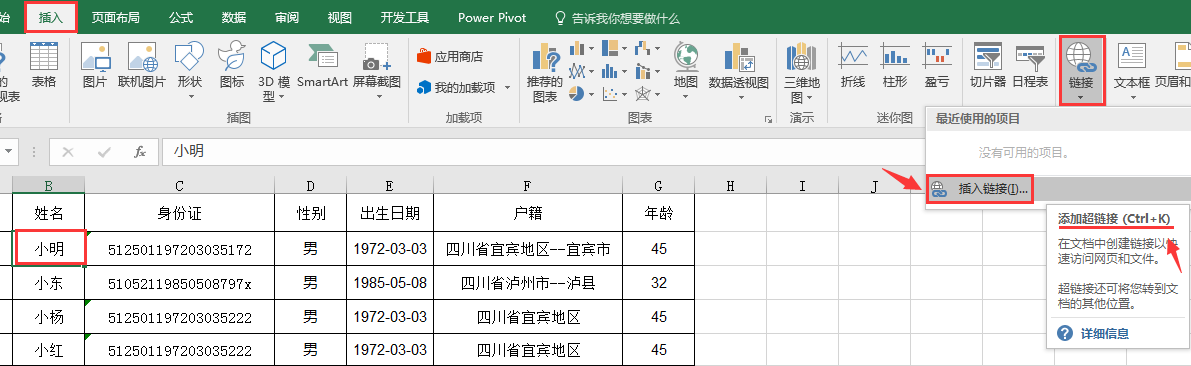Image resolution: width=1191 pixels, height=366 pixels.
Task: Select column H header
Action: point(730,185)
